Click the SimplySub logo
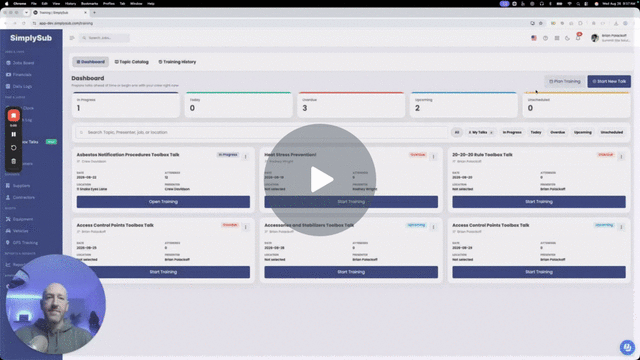The width and height of the screenshot is (640, 360). coord(31,38)
